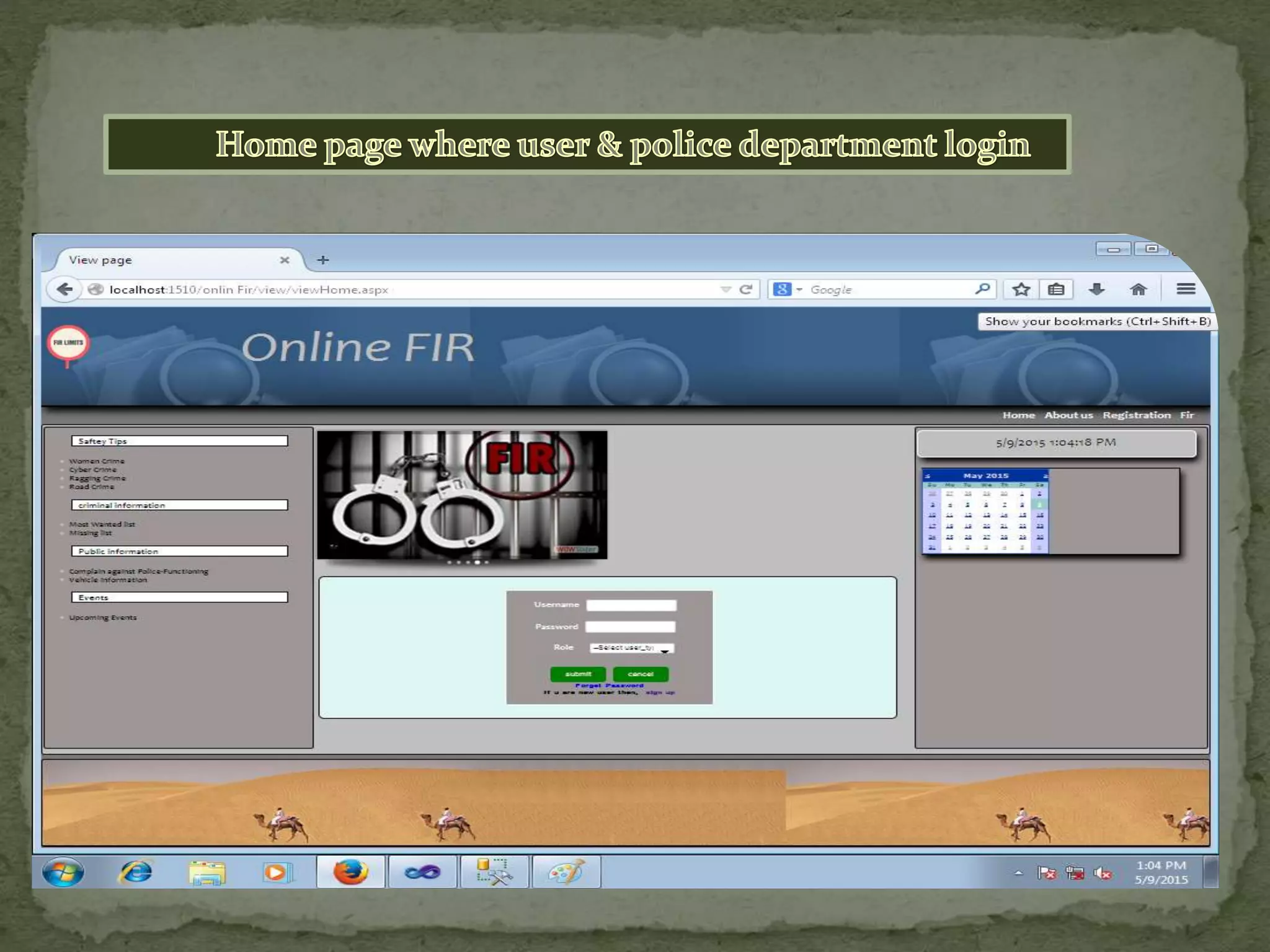Go to browser home icon
1270x952 pixels.
tap(1138, 289)
